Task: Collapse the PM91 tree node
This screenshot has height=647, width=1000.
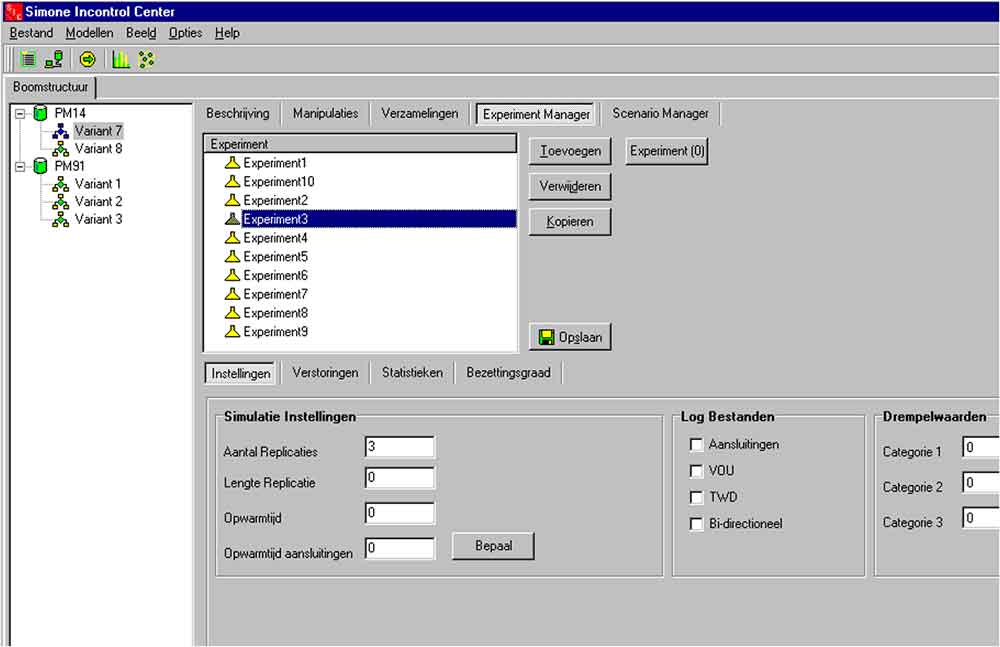Action: [20, 166]
